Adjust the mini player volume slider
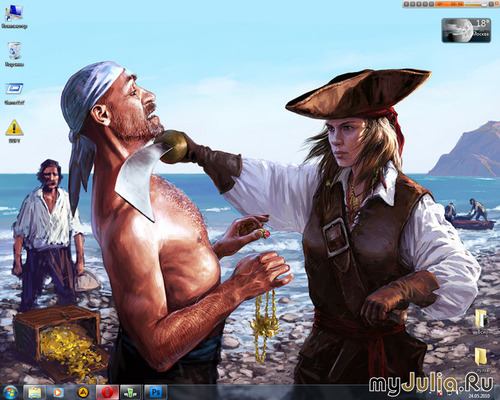The width and height of the screenshot is (500, 400). pyautogui.click(x=476, y=5)
